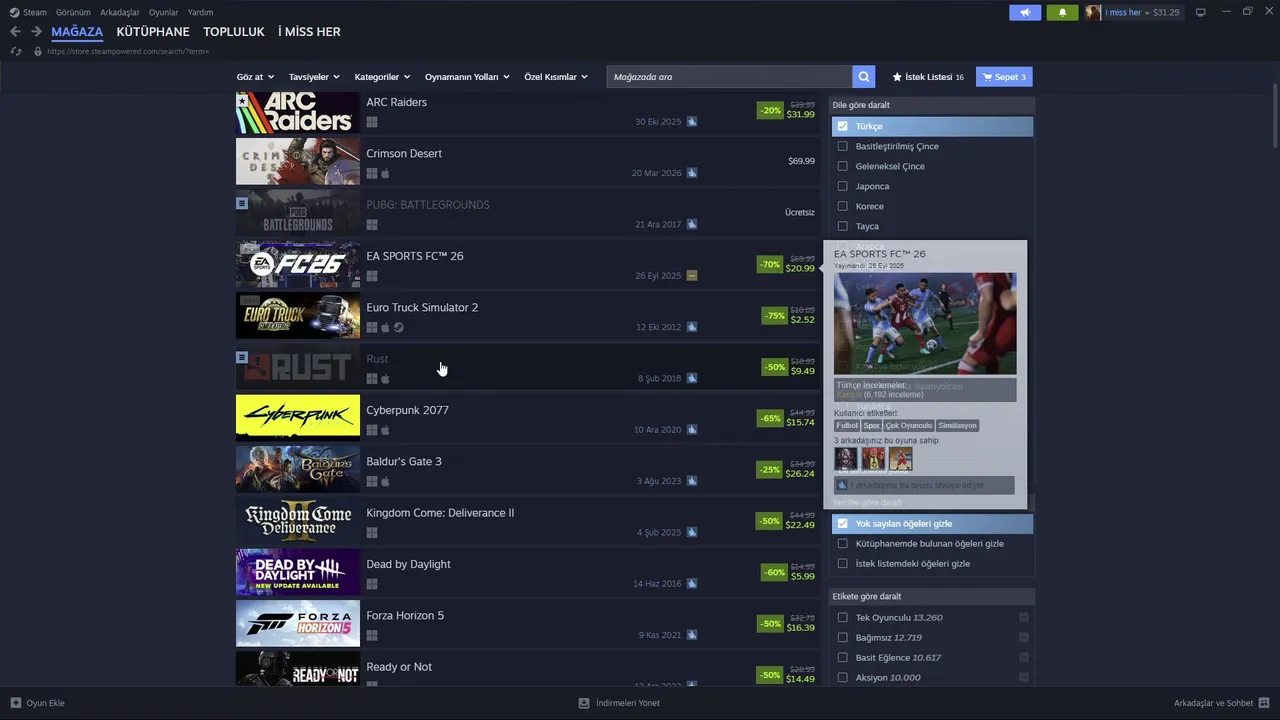Screen dimensions: 1280x720
Task: Open the Oyunlar menu
Action: click(164, 12)
